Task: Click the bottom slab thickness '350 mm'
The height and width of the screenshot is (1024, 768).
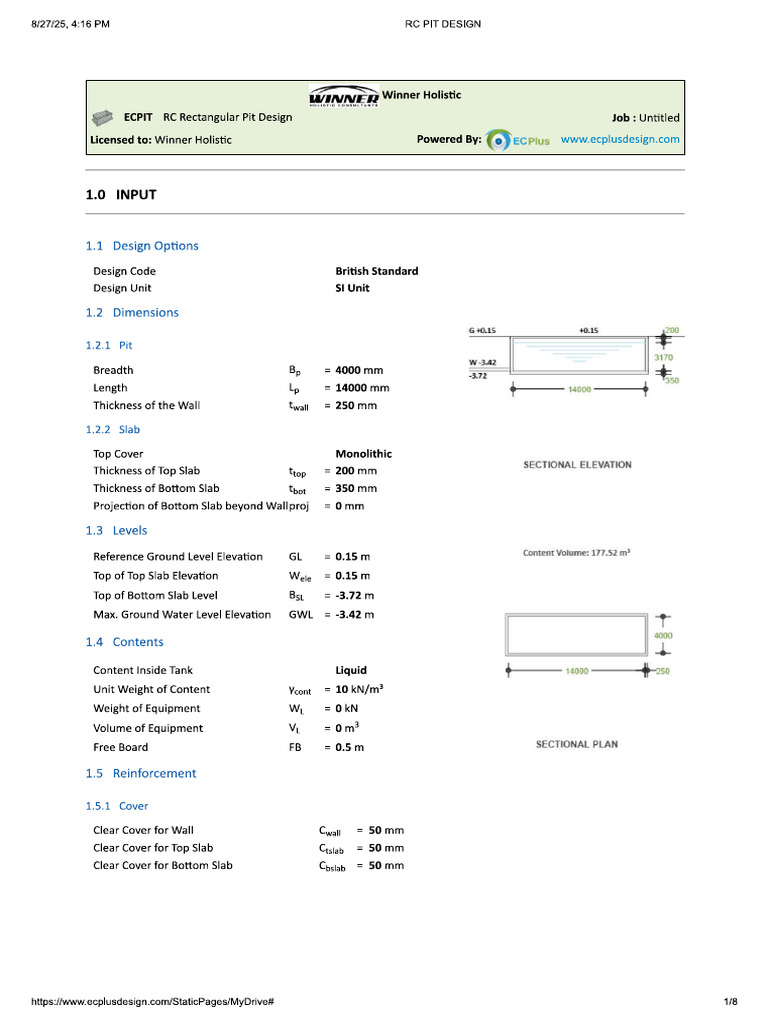Action: [x=356, y=488]
